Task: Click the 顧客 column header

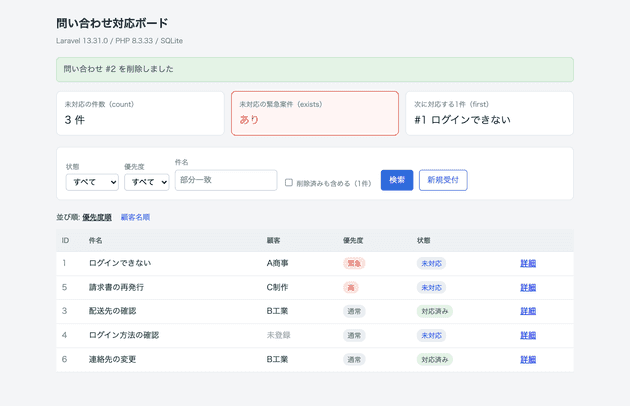Action: pyautogui.click(x=274, y=240)
